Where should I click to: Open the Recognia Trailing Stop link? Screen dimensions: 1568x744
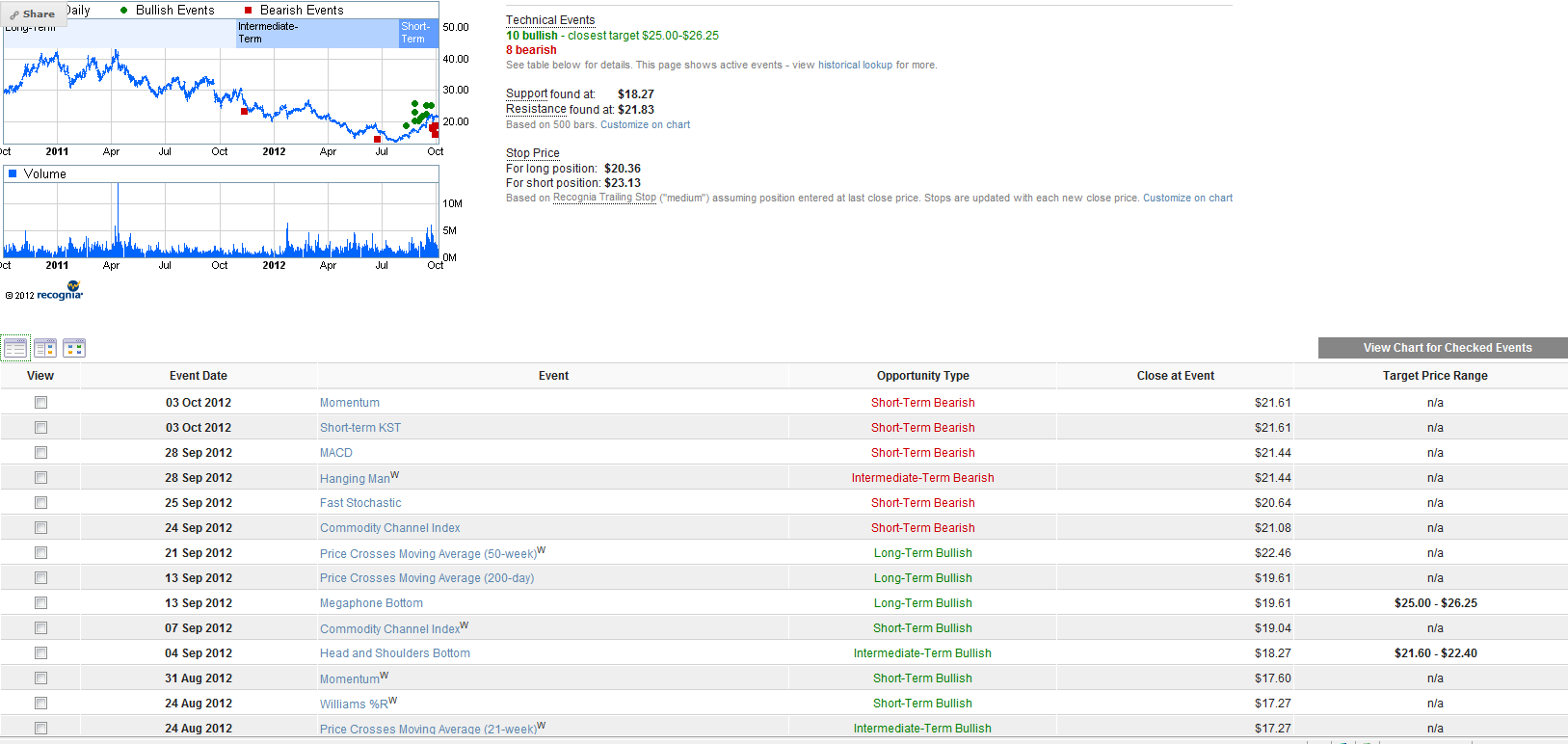pyautogui.click(x=604, y=198)
